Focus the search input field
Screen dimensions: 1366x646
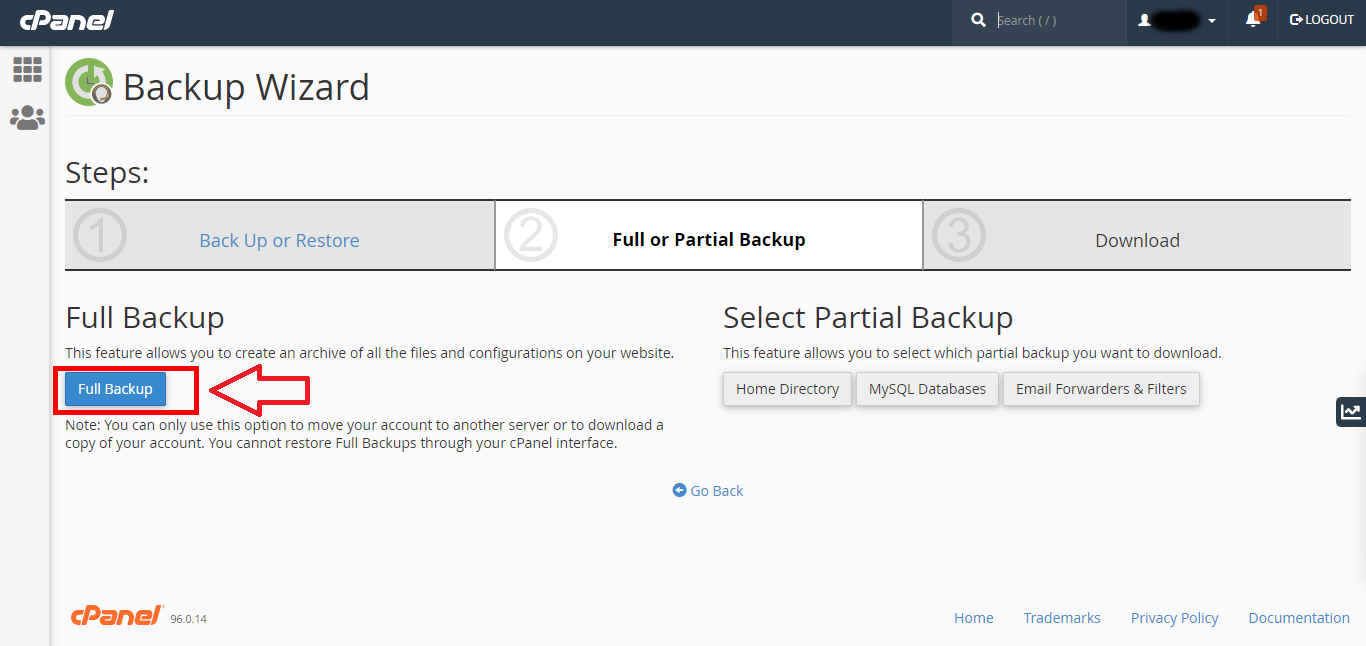pyautogui.click(x=1055, y=20)
